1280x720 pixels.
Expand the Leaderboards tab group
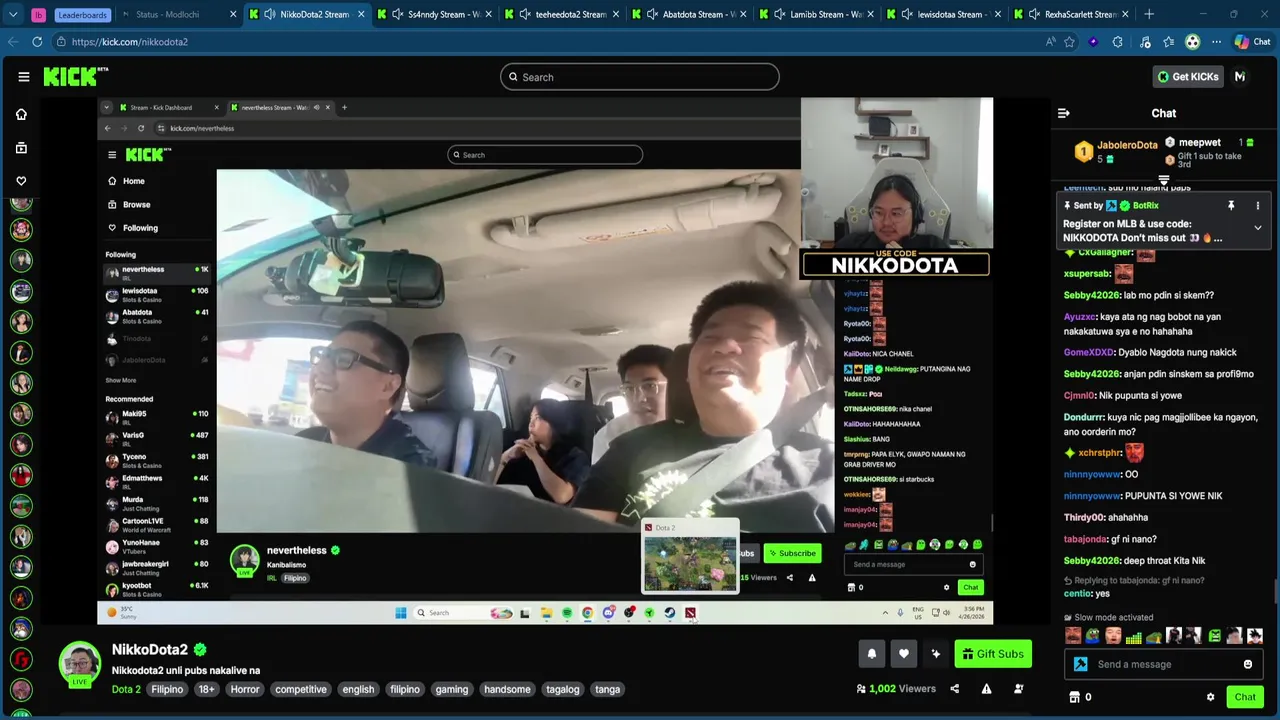coord(83,14)
